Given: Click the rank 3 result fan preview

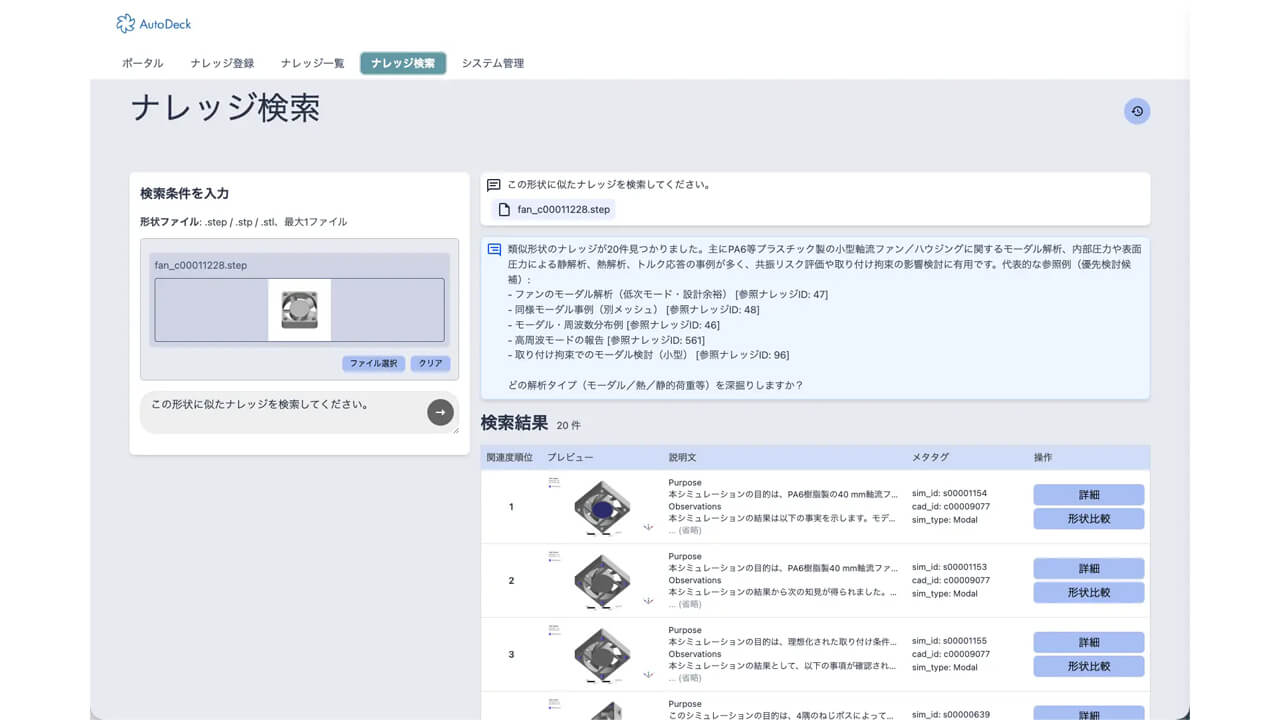Looking at the screenshot, I should point(602,656).
